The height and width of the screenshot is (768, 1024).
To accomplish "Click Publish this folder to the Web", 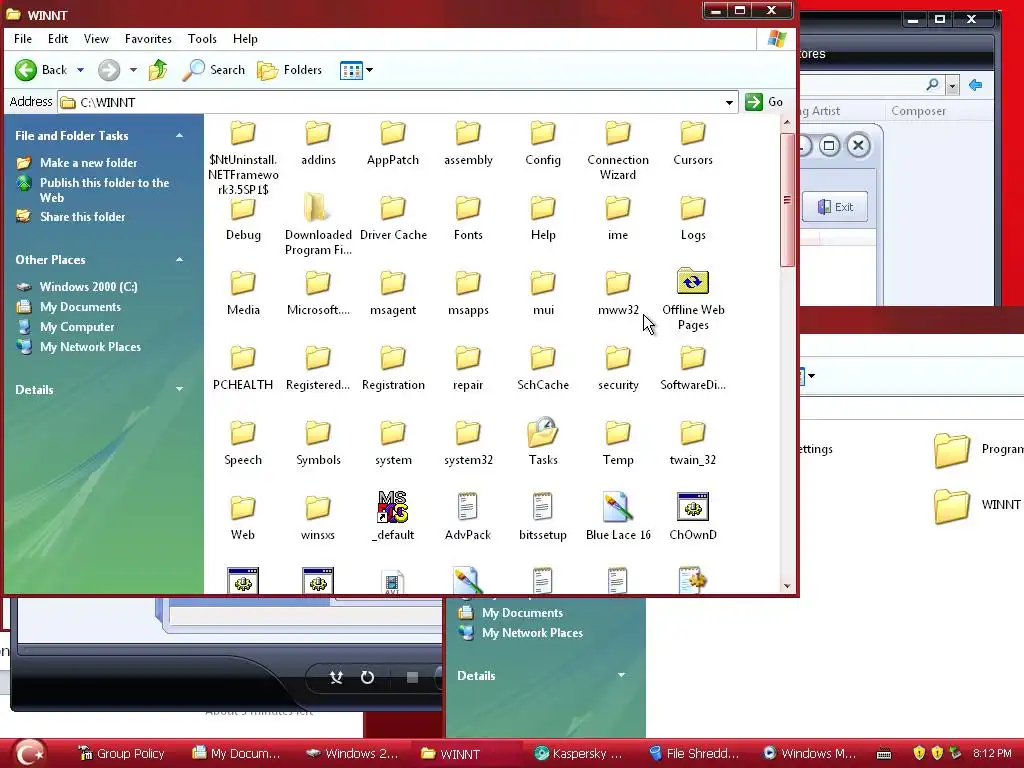I will tap(104, 190).
